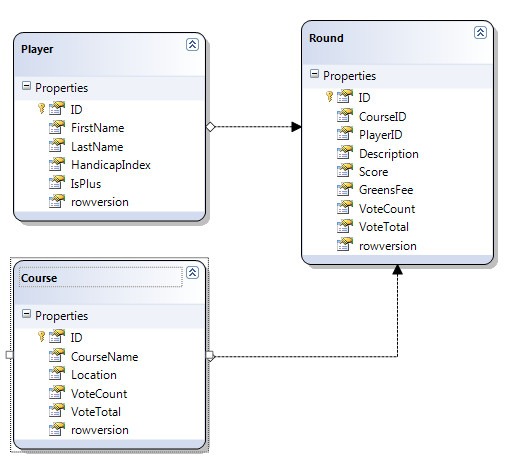Select the CourseName property text

[x=104, y=357]
